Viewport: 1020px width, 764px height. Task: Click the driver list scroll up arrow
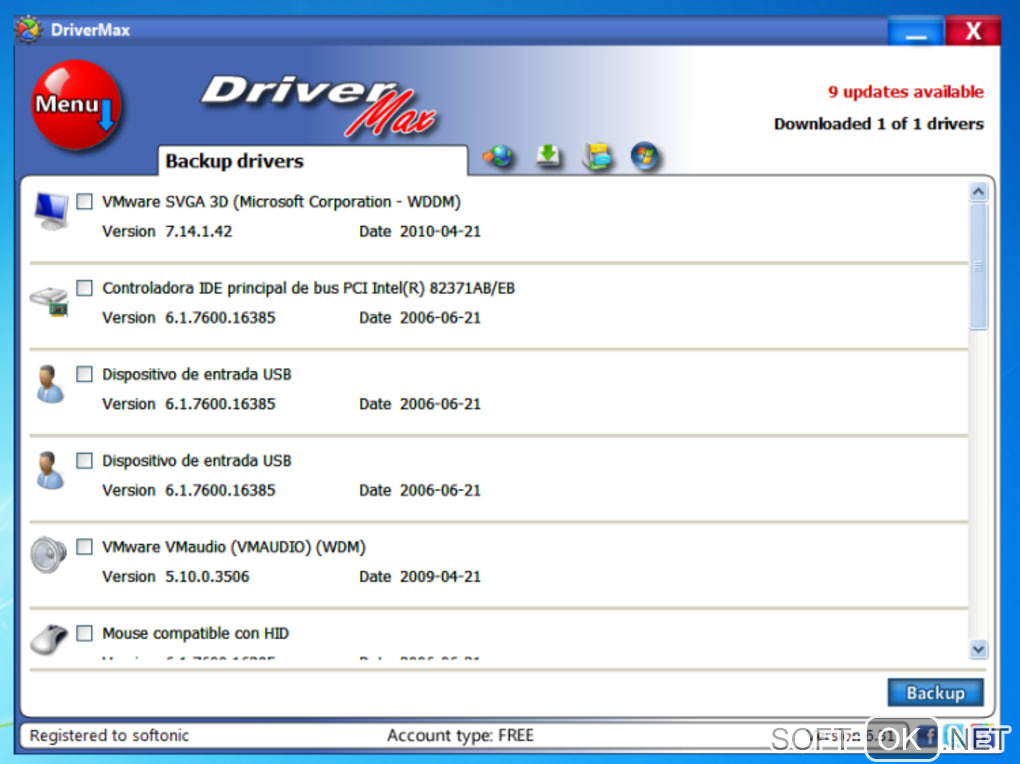tap(978, 192)
